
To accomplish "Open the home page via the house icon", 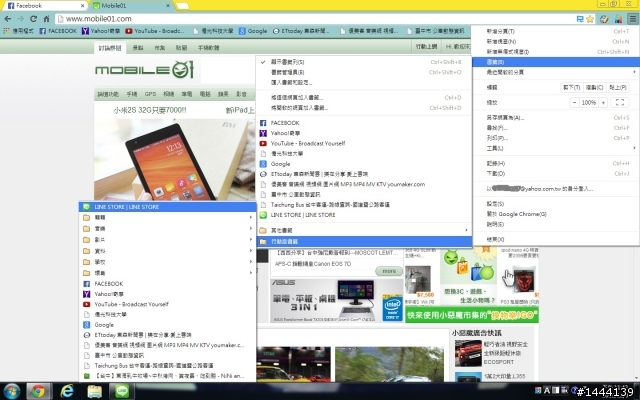I will pyautogui.click(x=46, y=19).
